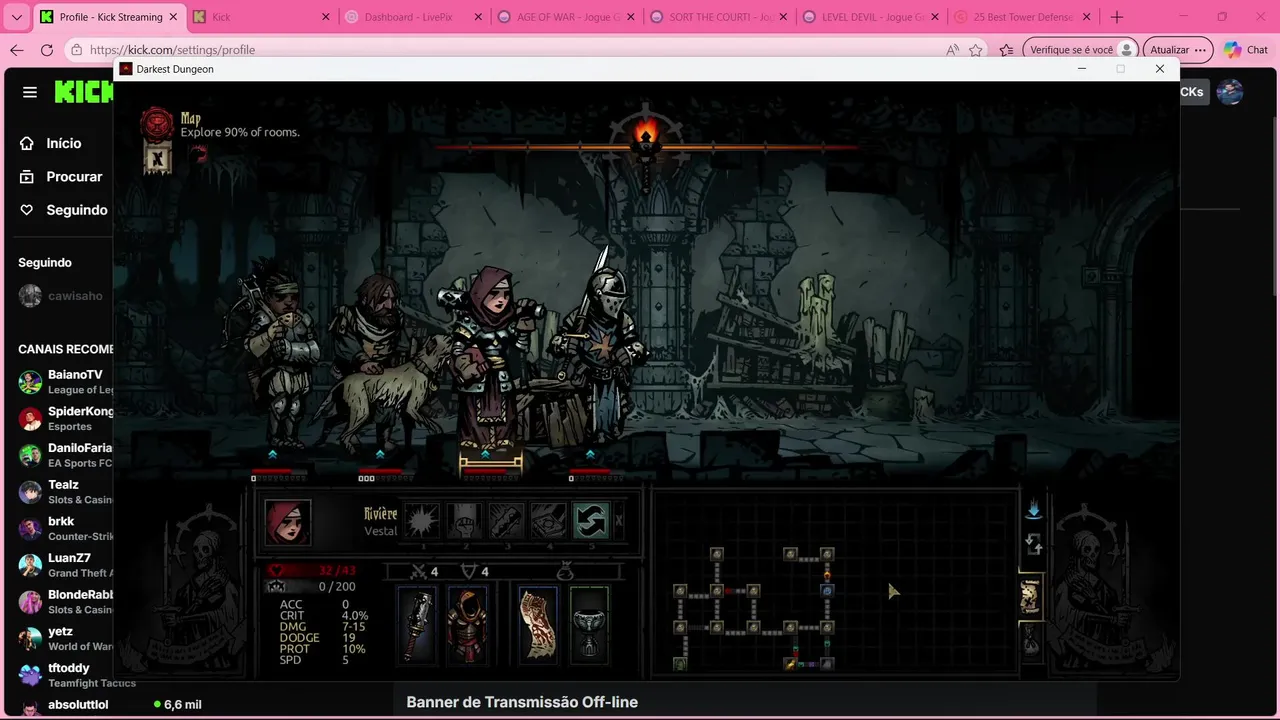This screenshot has width=1280, height=720.
Task: Click the Kick user avatar top right
Action: coord(1230,92)
